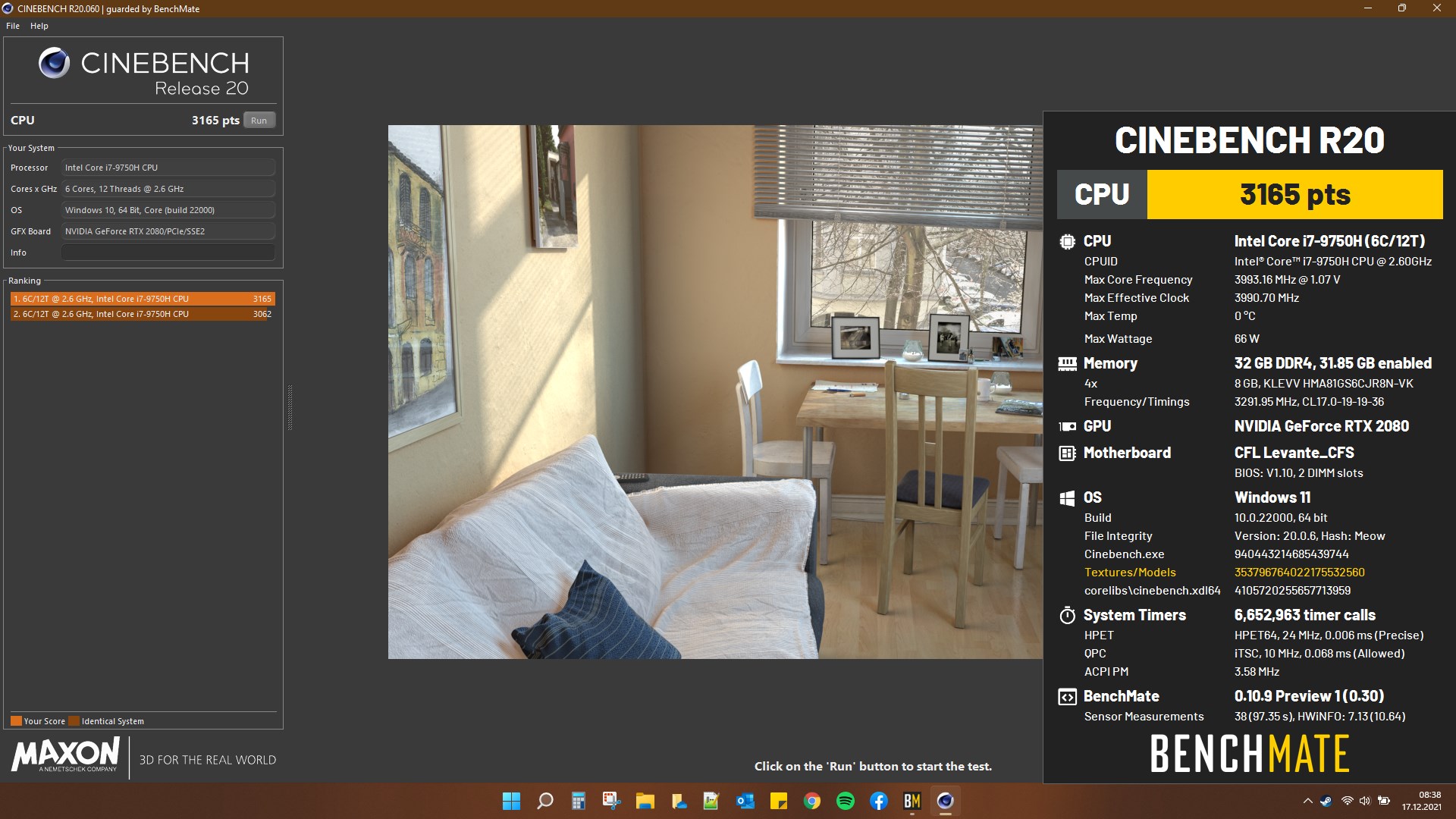Viewport: 1456px width, 819px height.
Task: Click the 6,652,963 timer calls text
Action: [1304, 615]
